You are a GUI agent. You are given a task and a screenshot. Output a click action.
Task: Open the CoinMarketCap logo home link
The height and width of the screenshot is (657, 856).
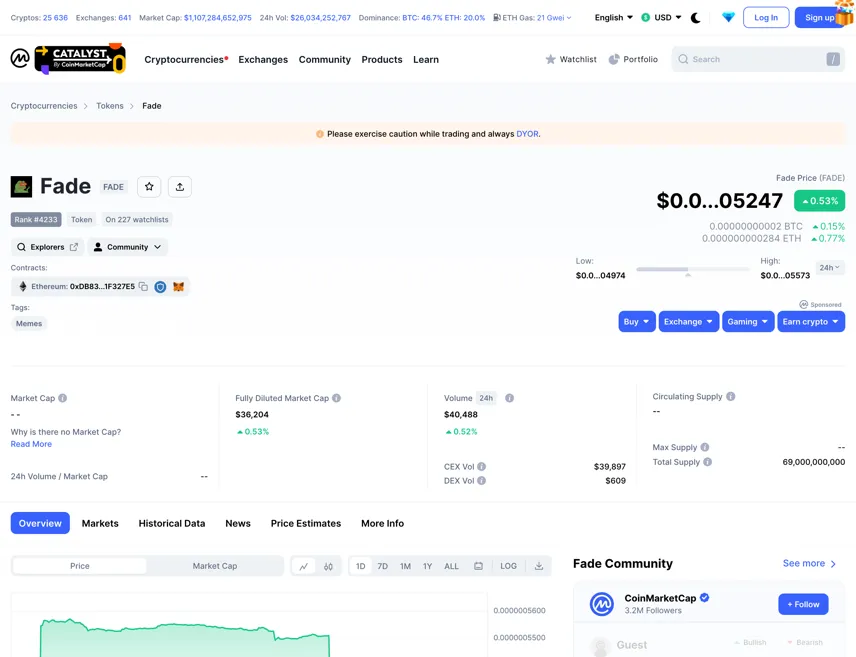(x=20, y=58)
